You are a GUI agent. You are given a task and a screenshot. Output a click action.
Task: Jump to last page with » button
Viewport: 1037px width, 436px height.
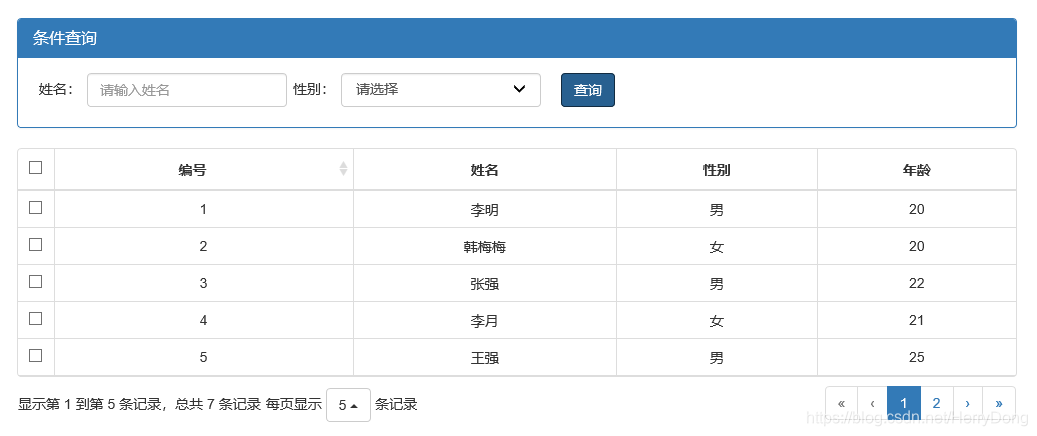tap(999, 404)
